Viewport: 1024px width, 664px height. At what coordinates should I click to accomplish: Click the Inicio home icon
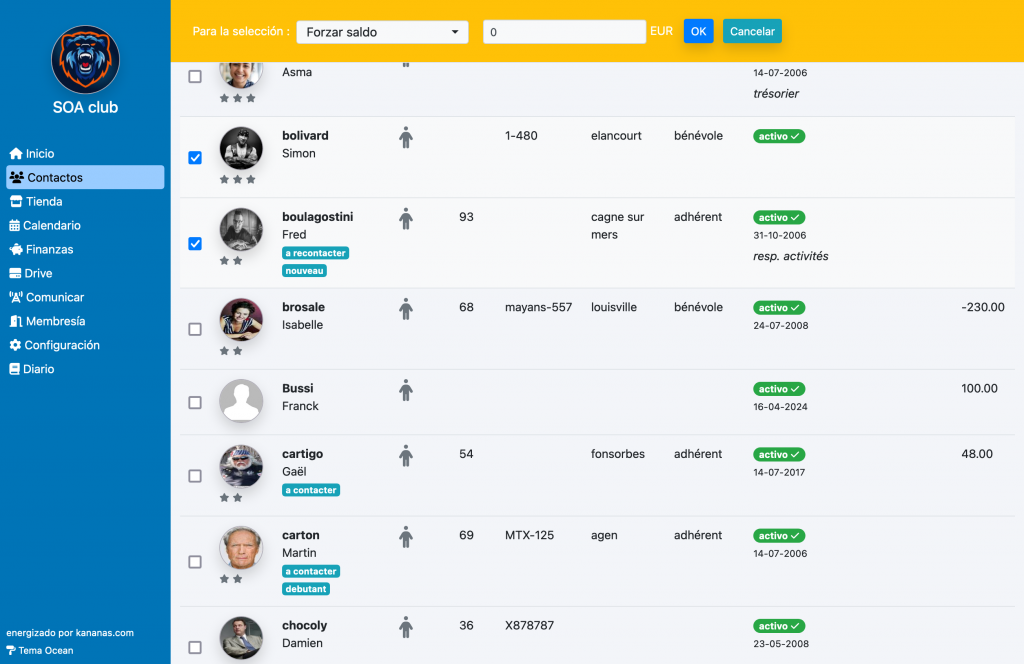(x=15, y=154)
